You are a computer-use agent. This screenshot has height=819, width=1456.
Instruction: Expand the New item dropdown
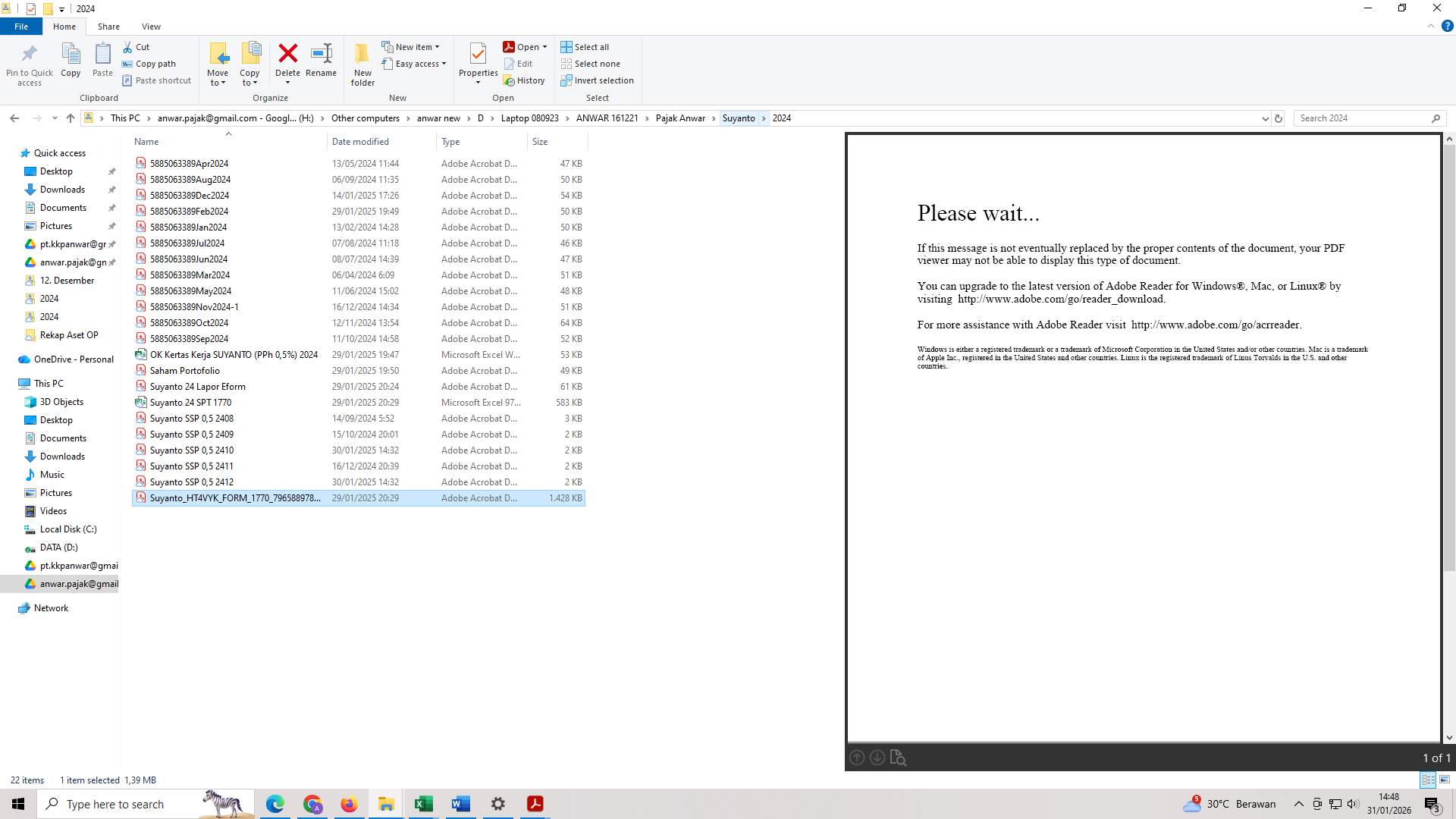pyautogui.click(x=438, y=46)
